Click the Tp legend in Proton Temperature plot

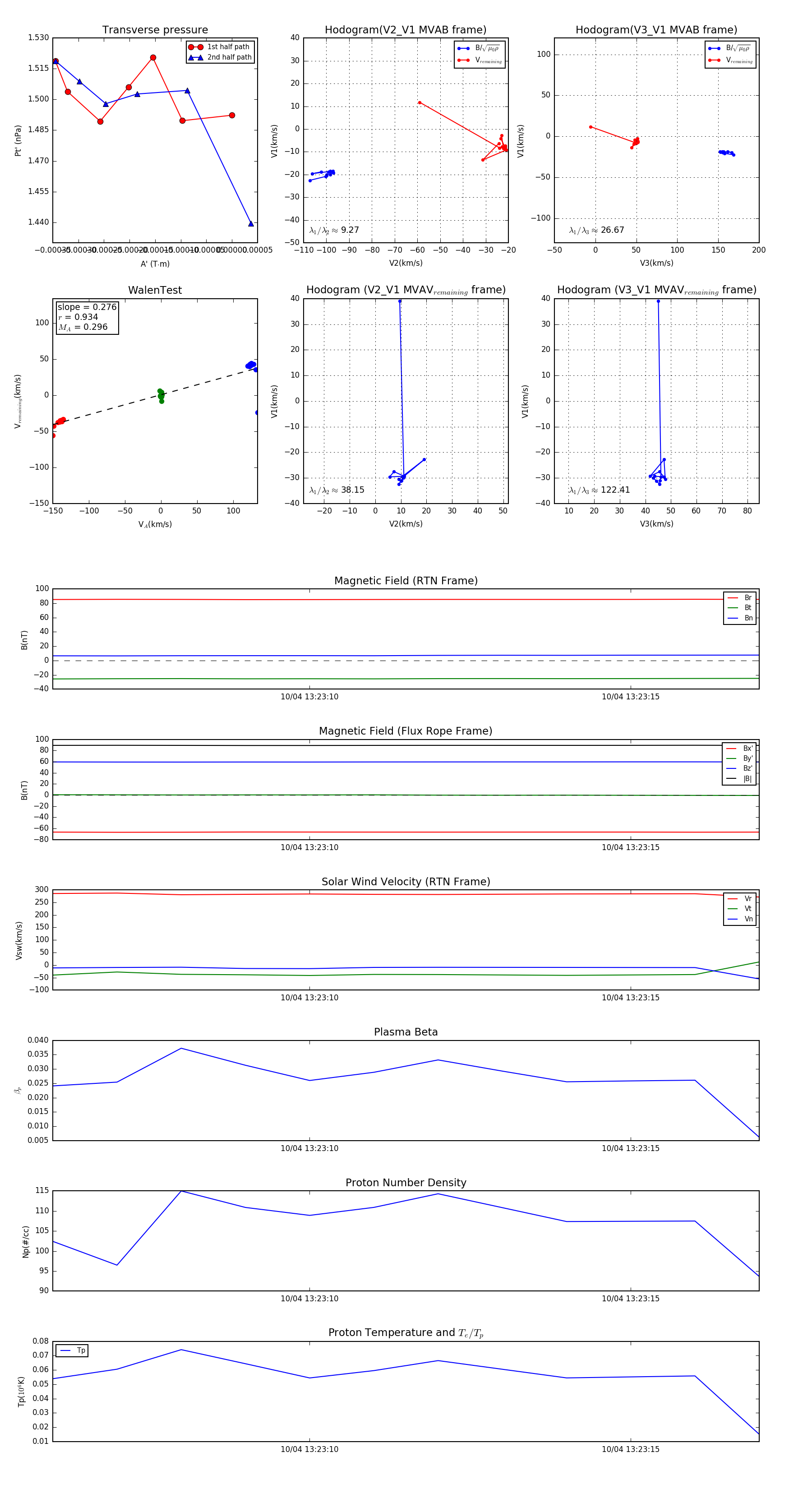(72, 1350)
